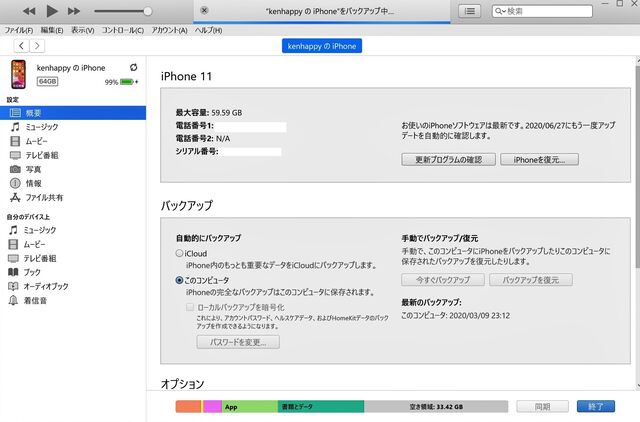640x422 pixels.
Task: Click パスワードを変更... button
Action: 238,342
